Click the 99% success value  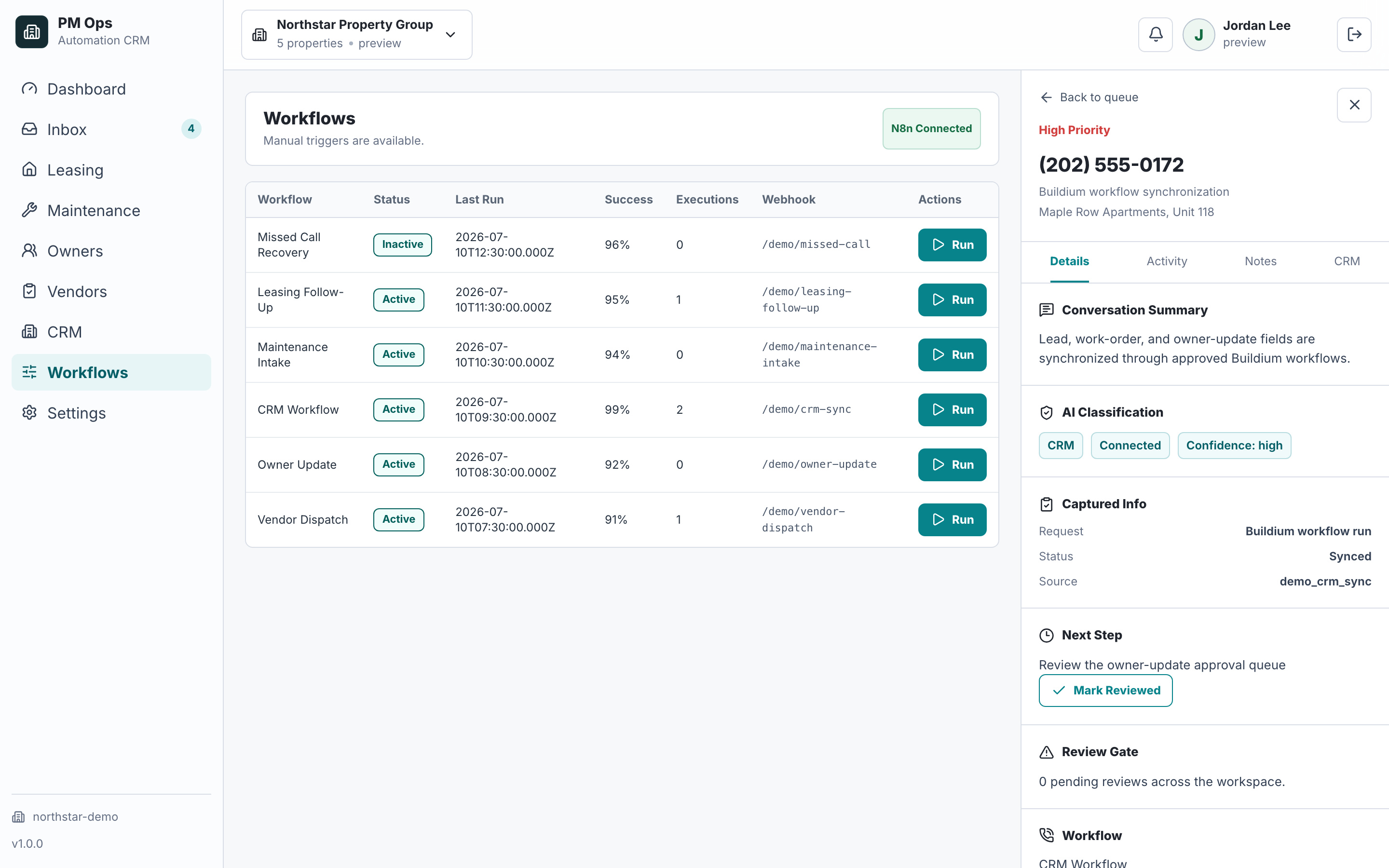coord(617,410)
